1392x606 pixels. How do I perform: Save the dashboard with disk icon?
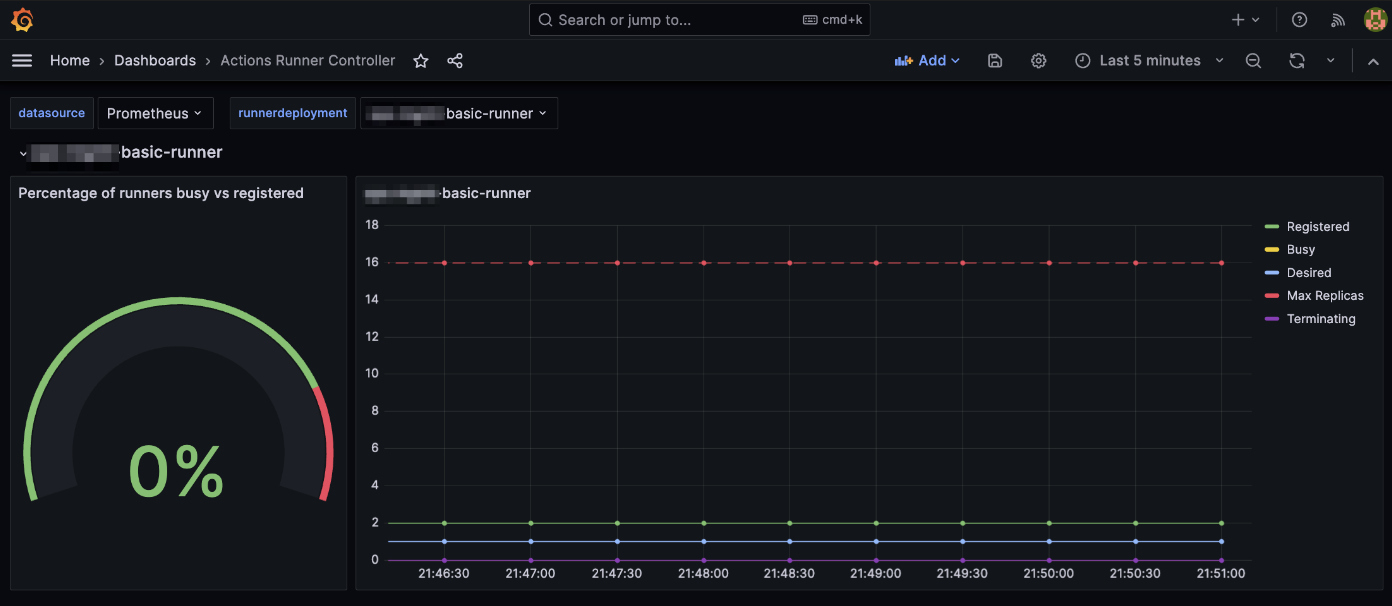995,61
